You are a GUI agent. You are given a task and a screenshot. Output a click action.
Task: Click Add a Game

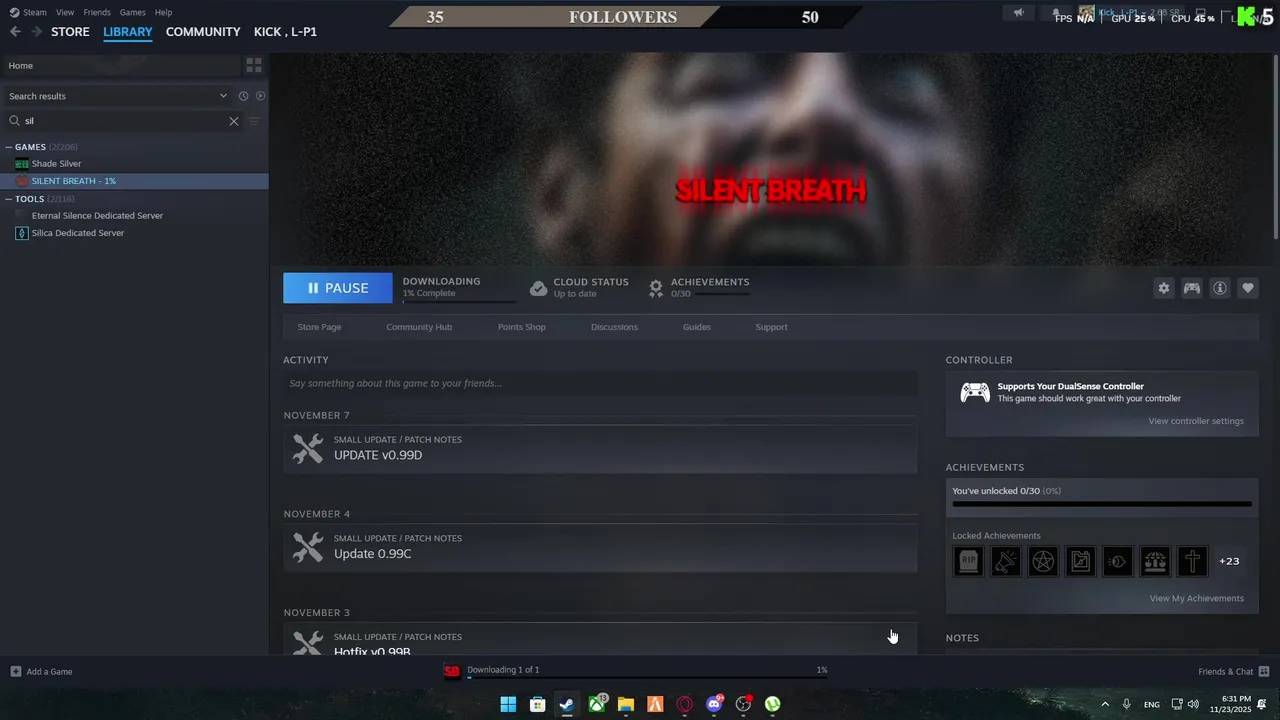pyautogui.click(x=41, y=671)
